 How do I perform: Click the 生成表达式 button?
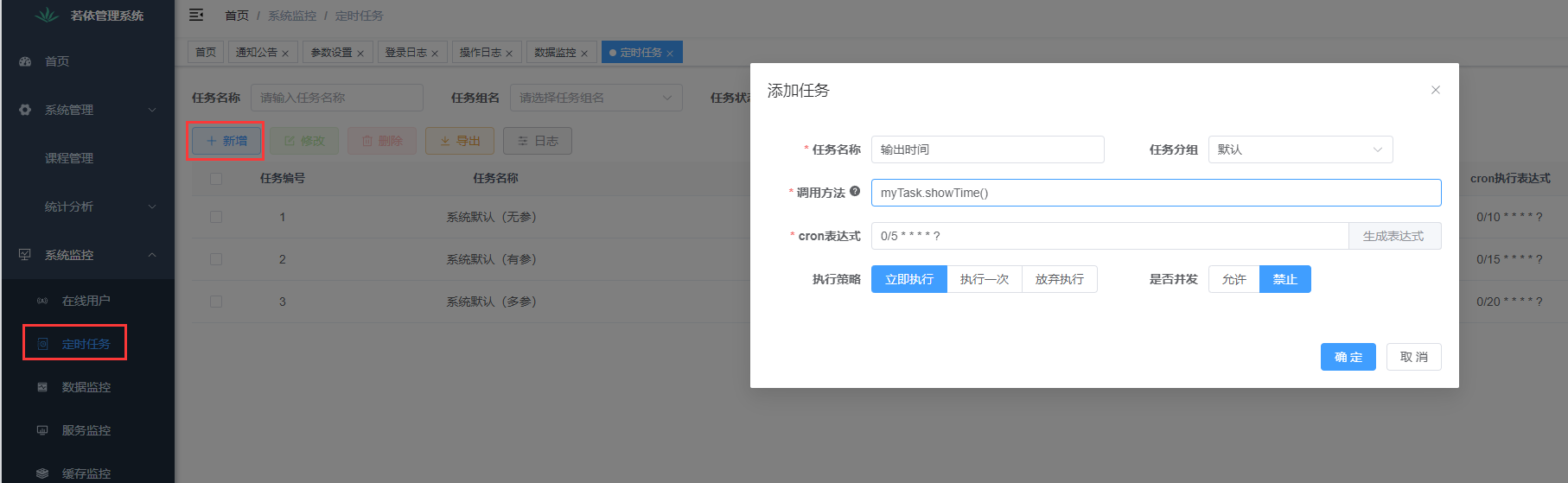tap(1394, 236)
